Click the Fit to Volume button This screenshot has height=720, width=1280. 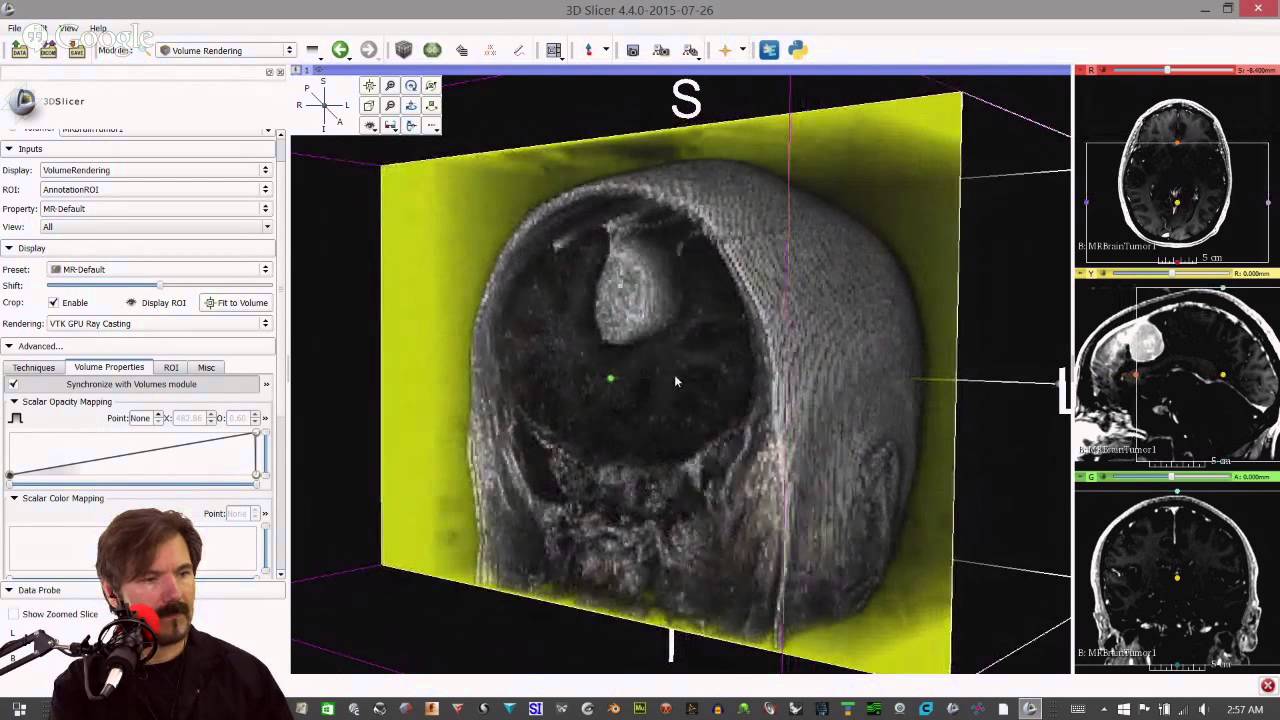click(236, 303)
